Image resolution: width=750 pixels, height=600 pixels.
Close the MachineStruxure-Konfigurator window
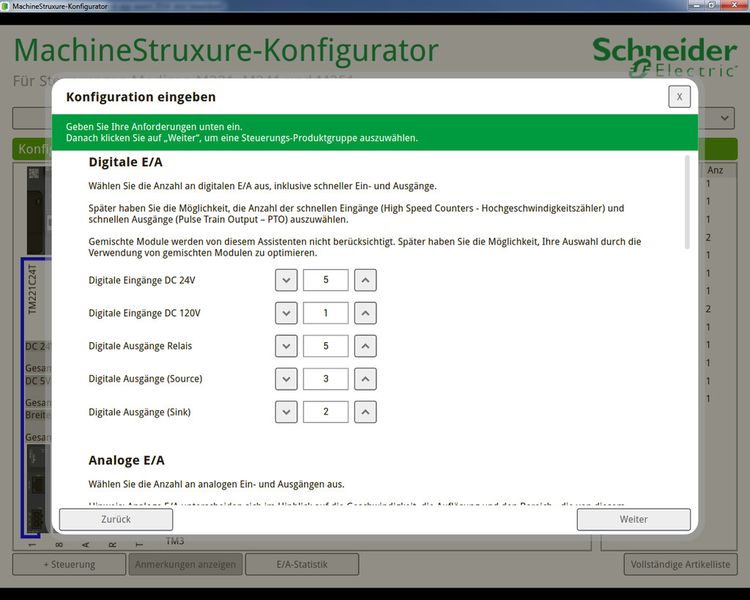(735, 5)
